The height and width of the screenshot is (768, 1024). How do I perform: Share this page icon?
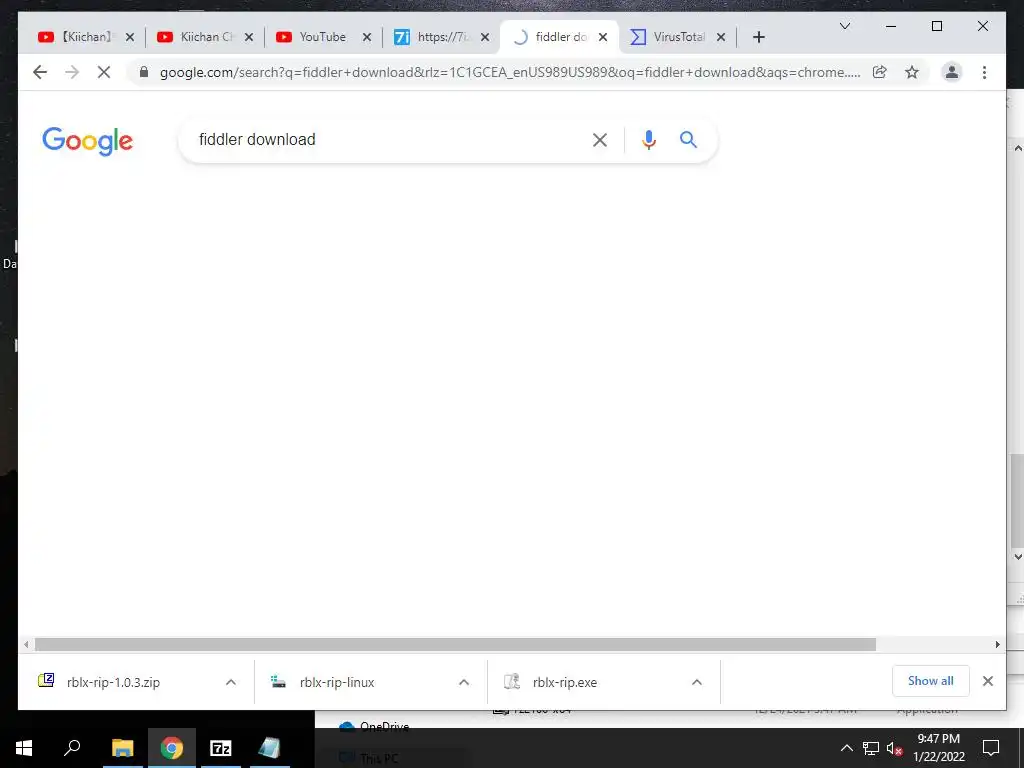[x=880, y=72]
